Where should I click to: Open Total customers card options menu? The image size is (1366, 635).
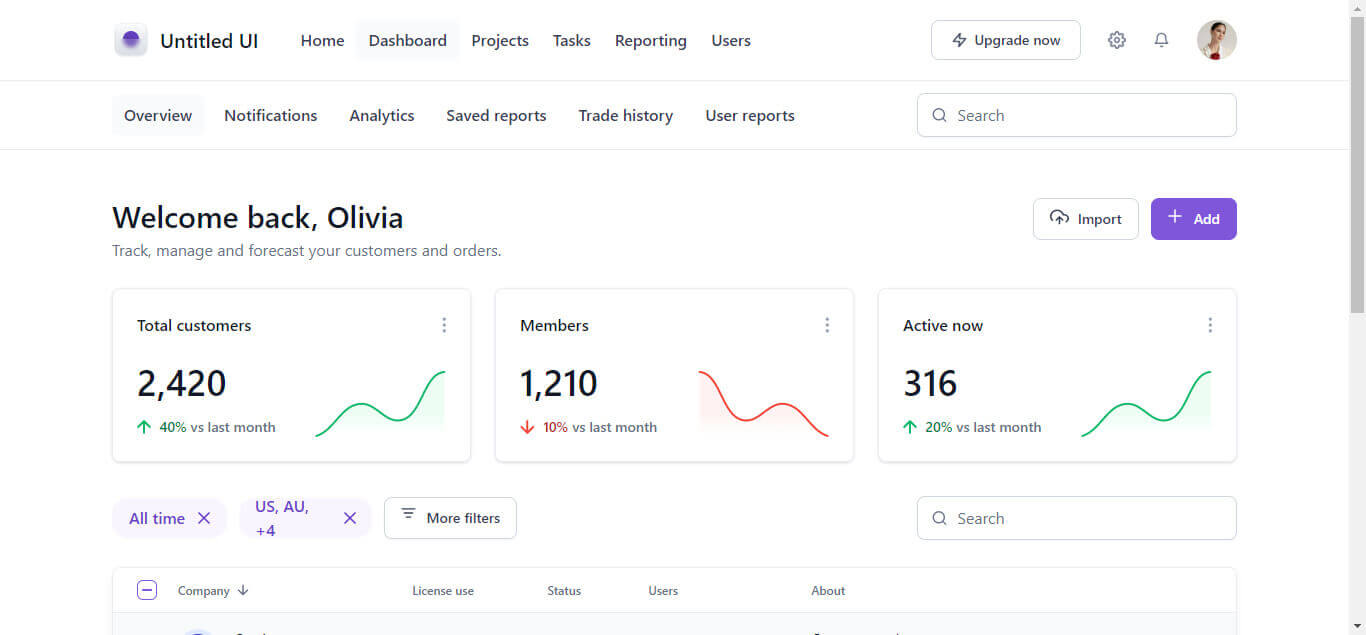point(444,325)
